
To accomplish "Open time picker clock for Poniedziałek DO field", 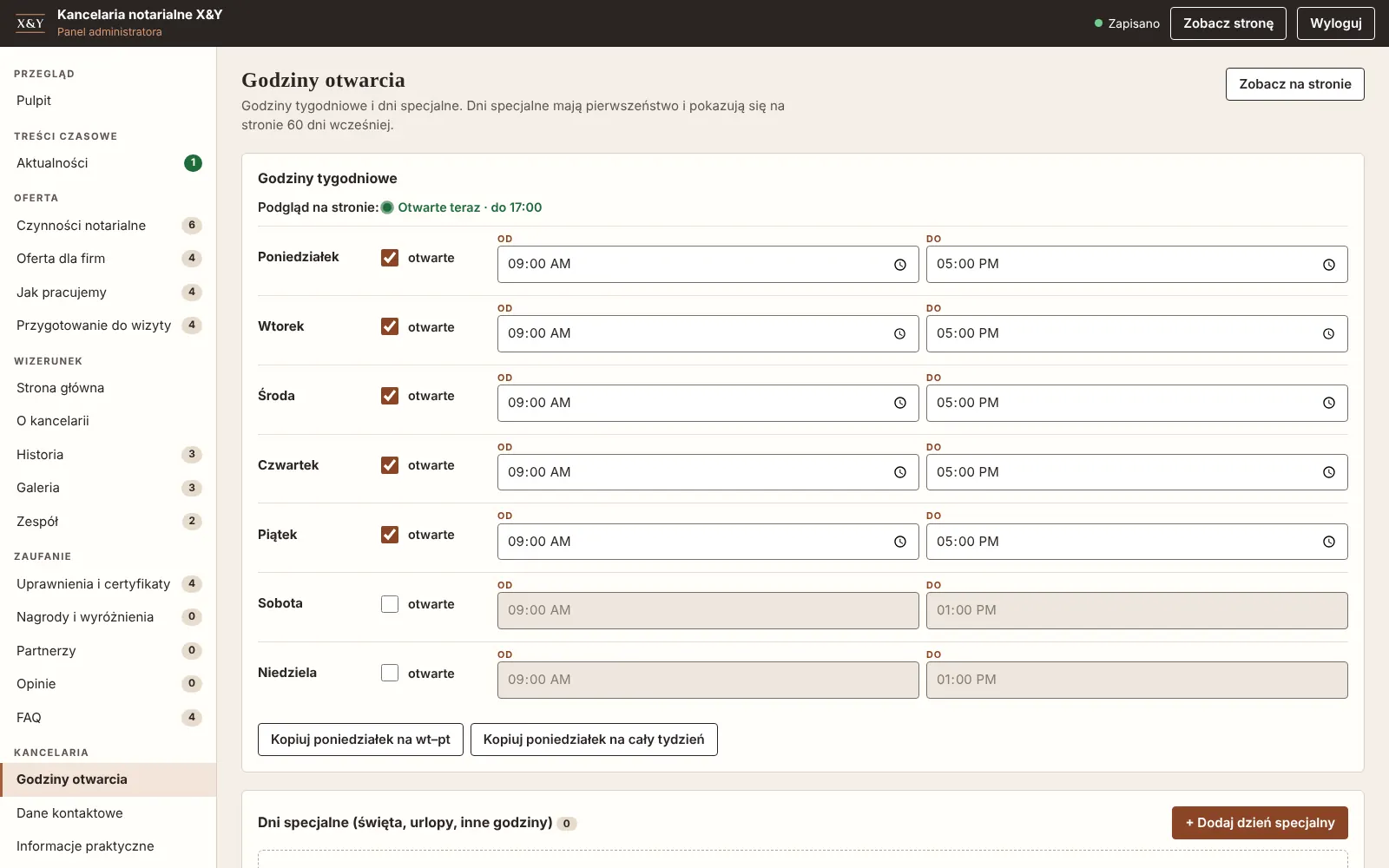I will pyautogui.click(x=1329, y=265).
